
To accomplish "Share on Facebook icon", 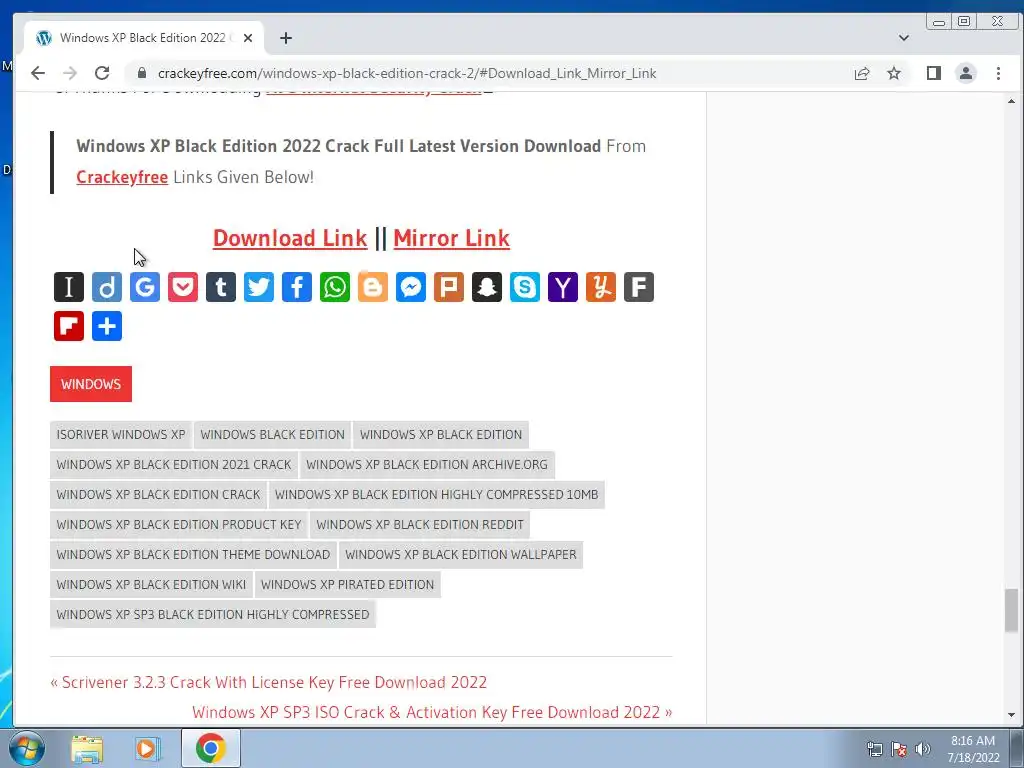I will [296, 287].
